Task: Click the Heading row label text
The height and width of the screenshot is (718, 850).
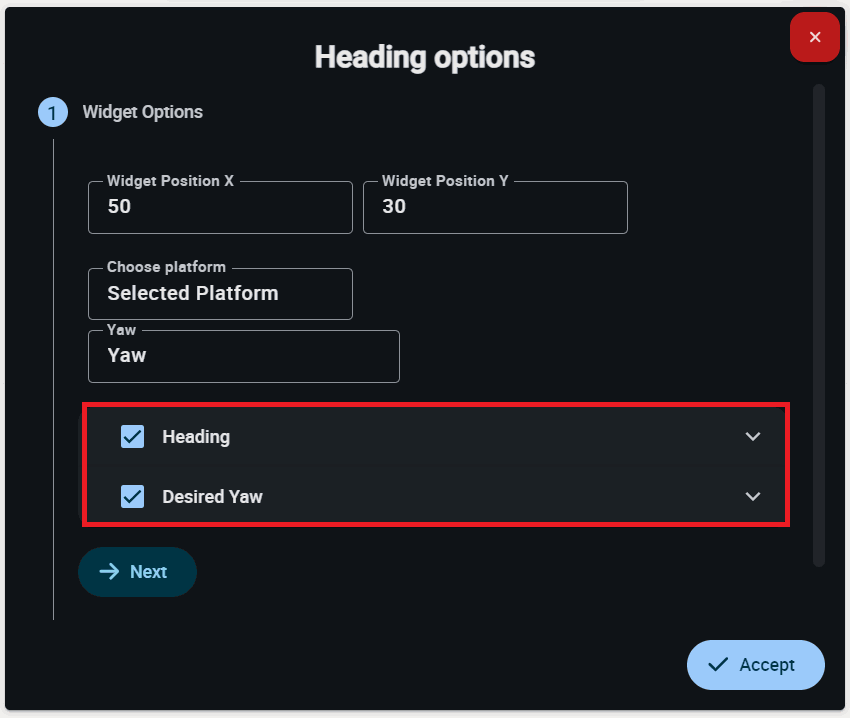Action: pyautogui.click(x=196, y=437)
